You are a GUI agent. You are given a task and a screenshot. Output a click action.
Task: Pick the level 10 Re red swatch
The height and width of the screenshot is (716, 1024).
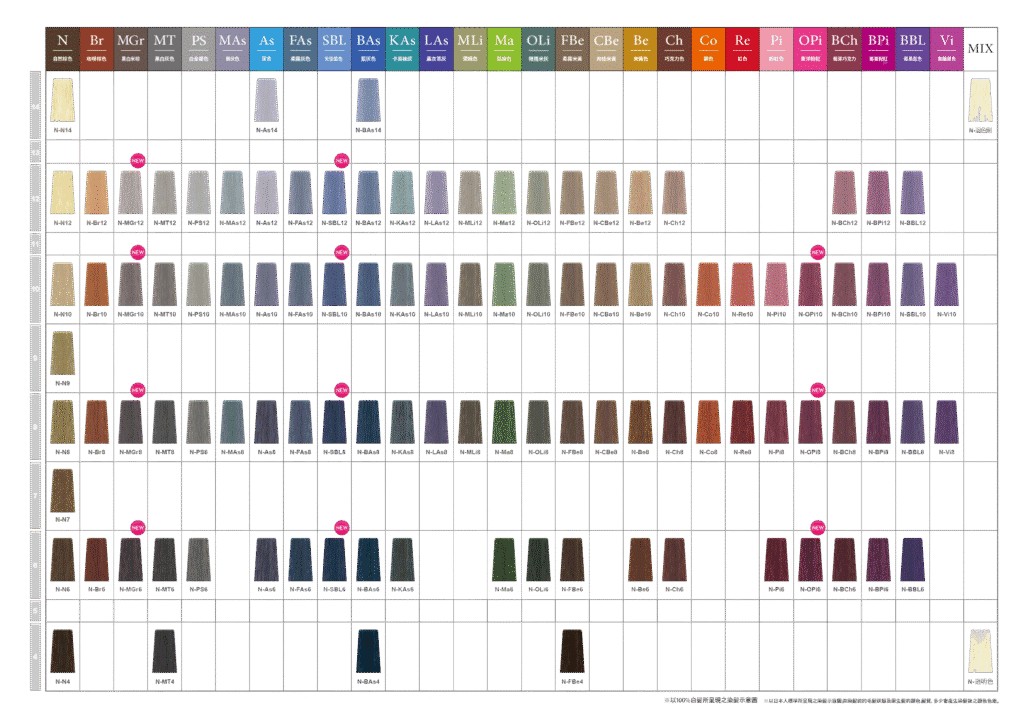coord(742,284)
